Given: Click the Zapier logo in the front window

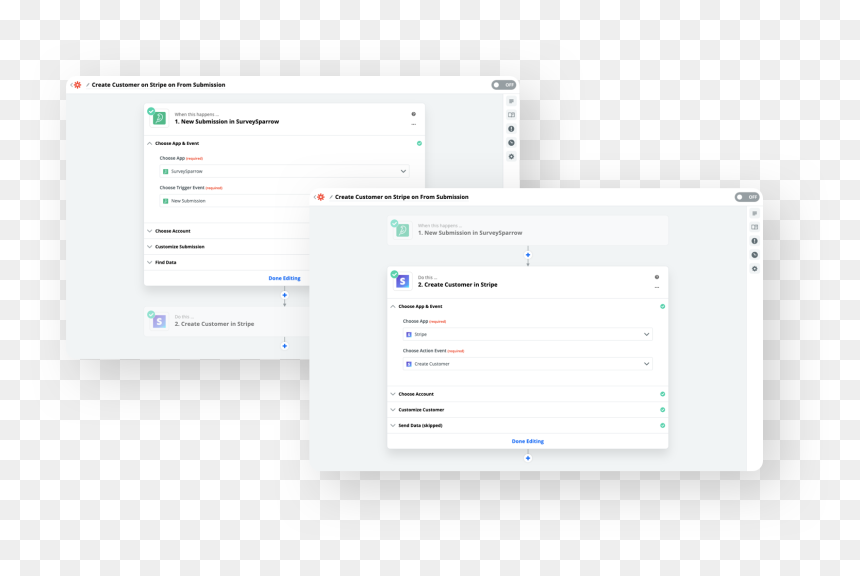Looking at the screenshot, I should [321, 197].
